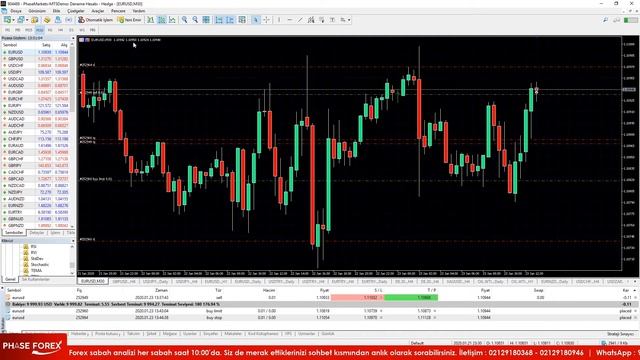Select the StdDev indicator in Navigator
Viewport: 640px width, 360px height.
(x=37, y=258)
